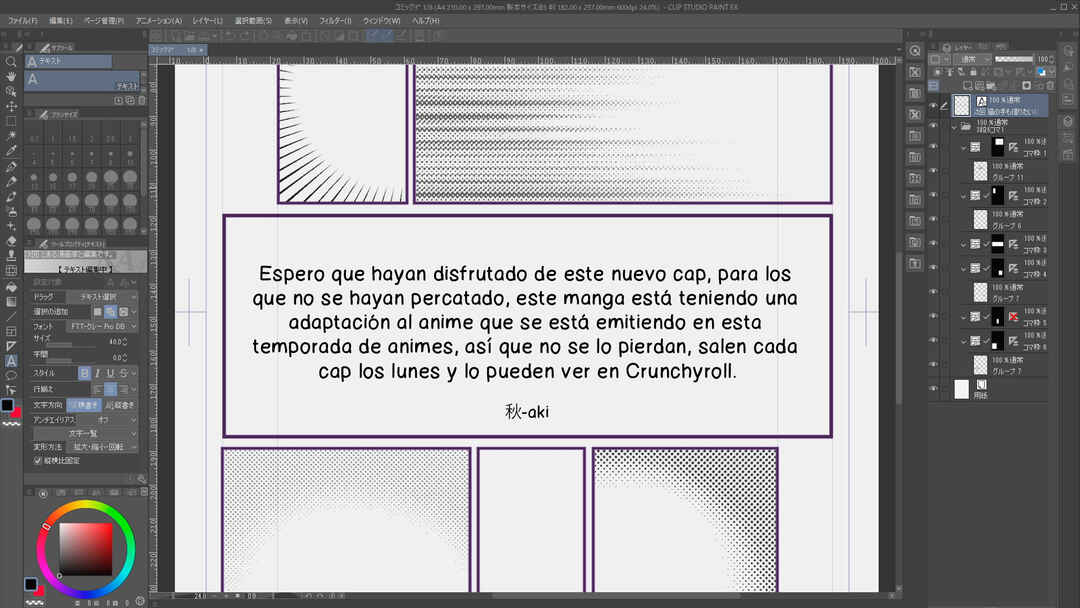Select the Eyedropper tool
This screenshot has height=608, width=1080.
[11, 151]
